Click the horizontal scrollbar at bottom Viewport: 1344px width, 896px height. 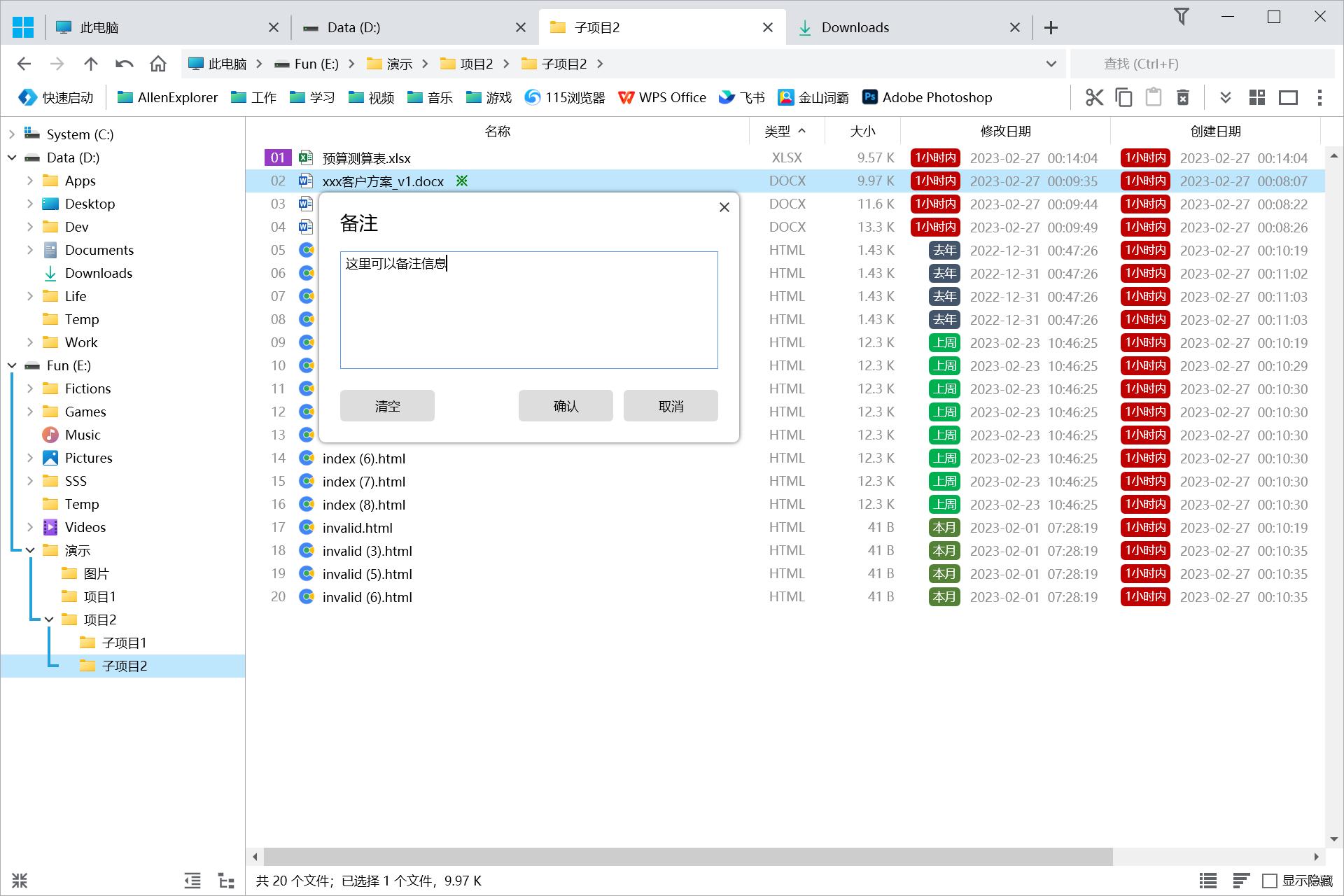click(x=687, y=857)
